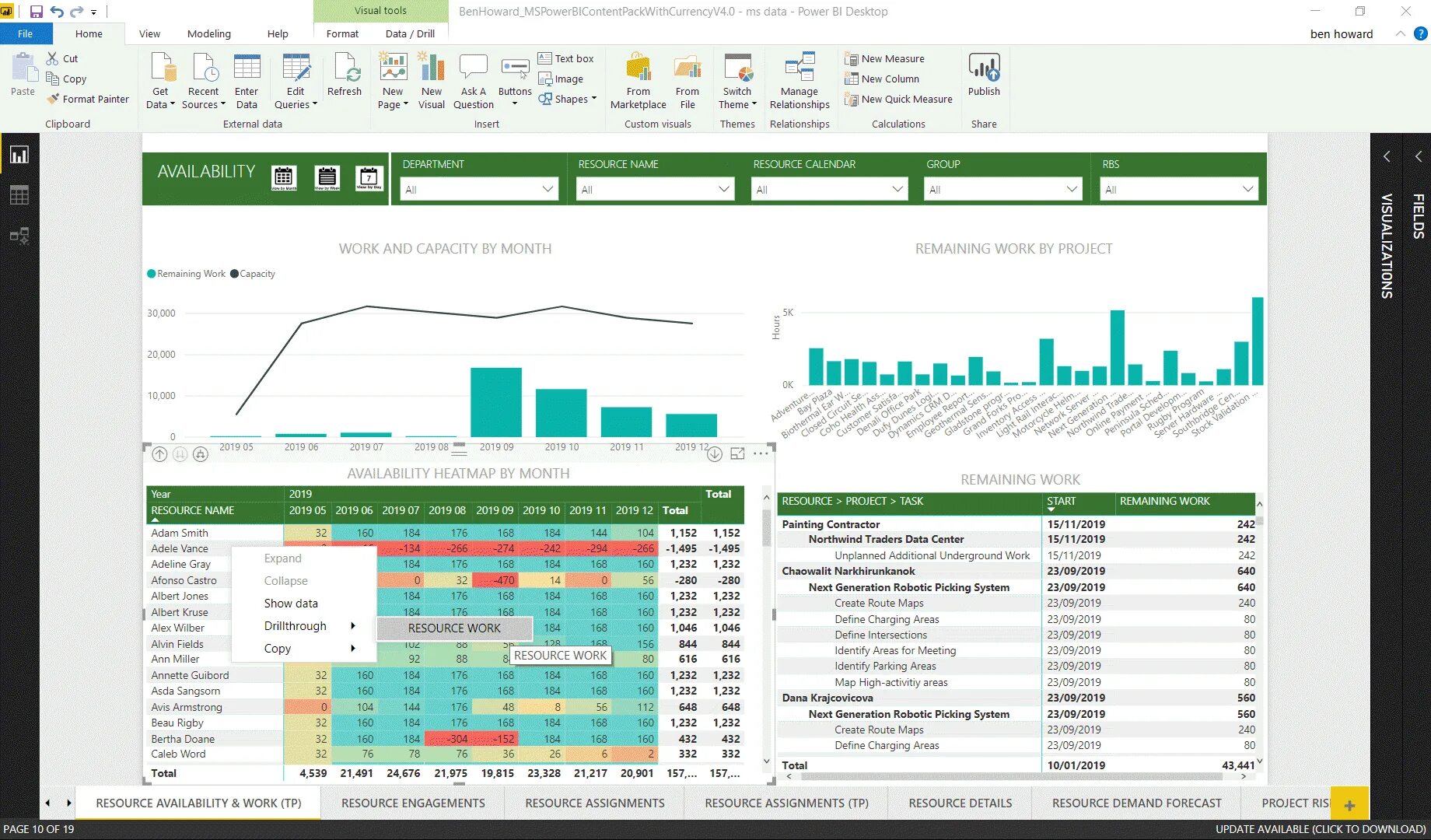Redo the last undone action
Image resolution: width=1431 pixels, height=840 pixels.
(76, 12)
